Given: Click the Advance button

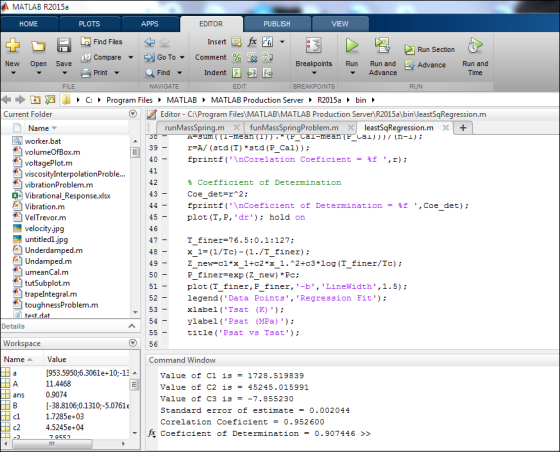Looking at the screenshot, I should 425,65.
